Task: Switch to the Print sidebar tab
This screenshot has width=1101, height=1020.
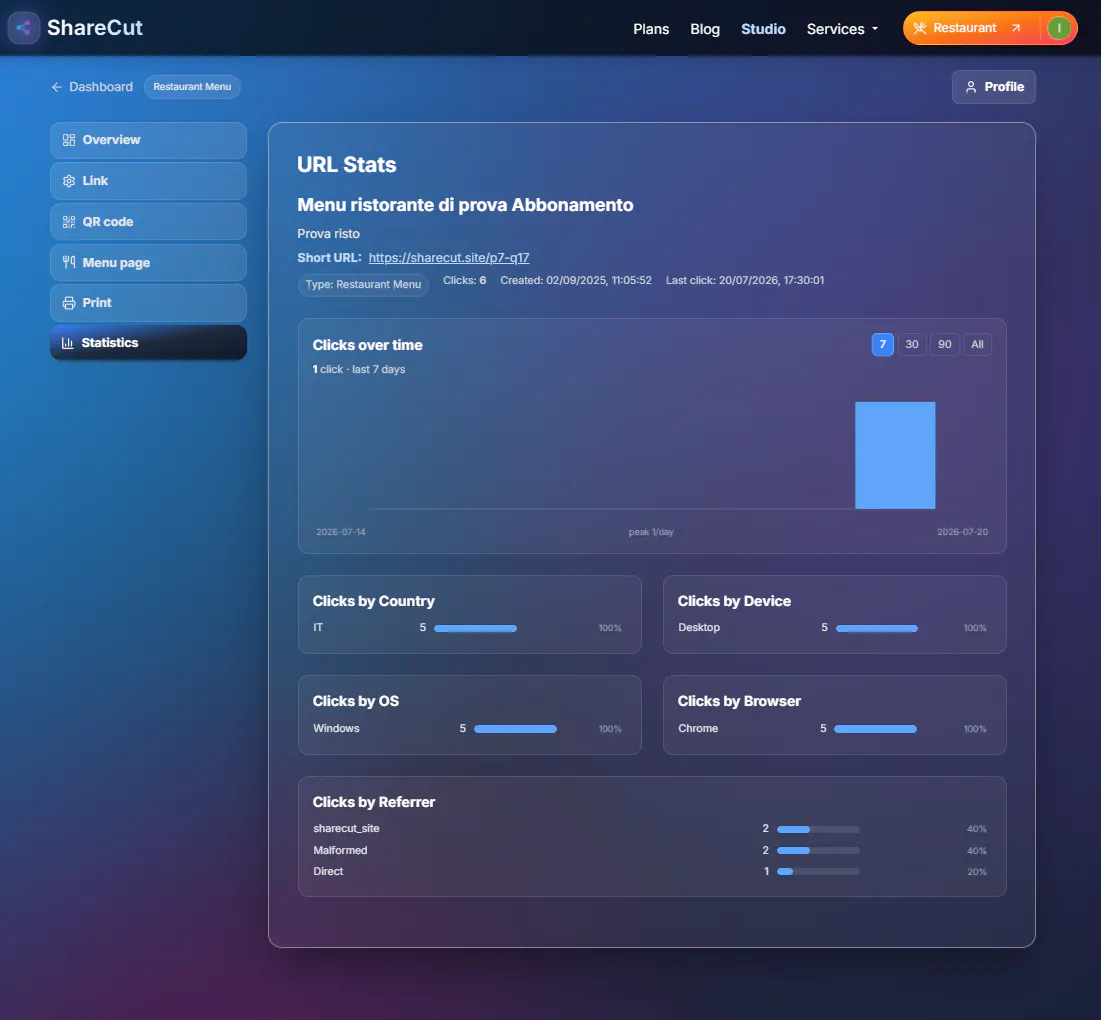Action: tap(148, 303)
